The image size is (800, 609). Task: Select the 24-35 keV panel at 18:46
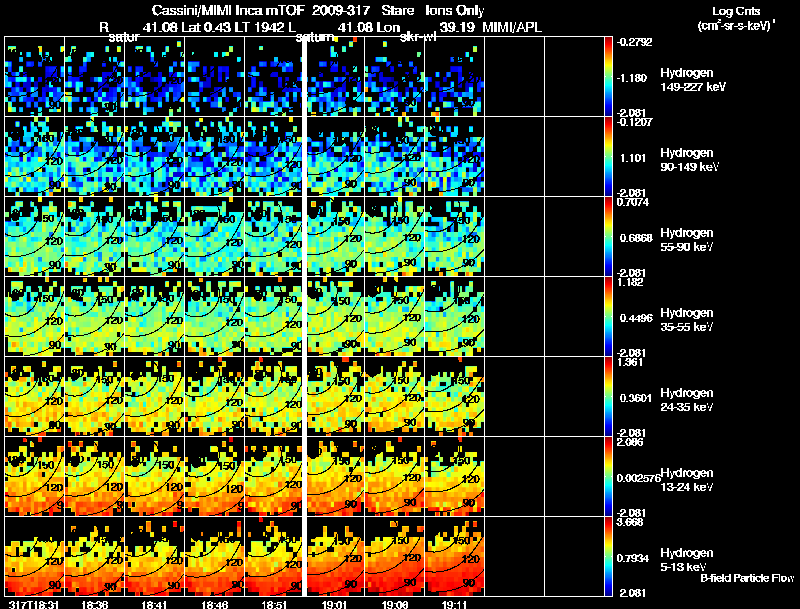(215, 397)
